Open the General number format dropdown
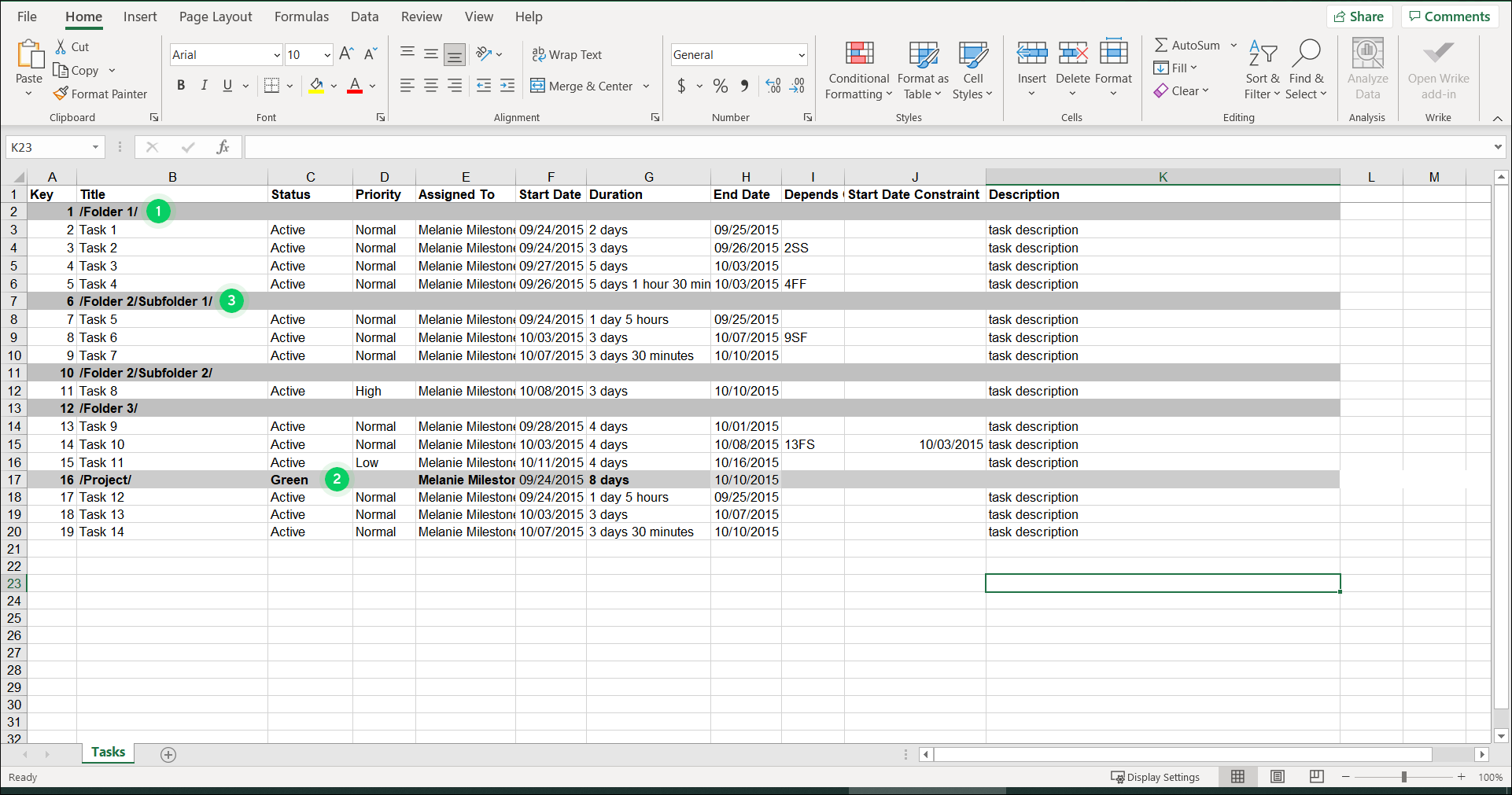 (x=800, y=54)
